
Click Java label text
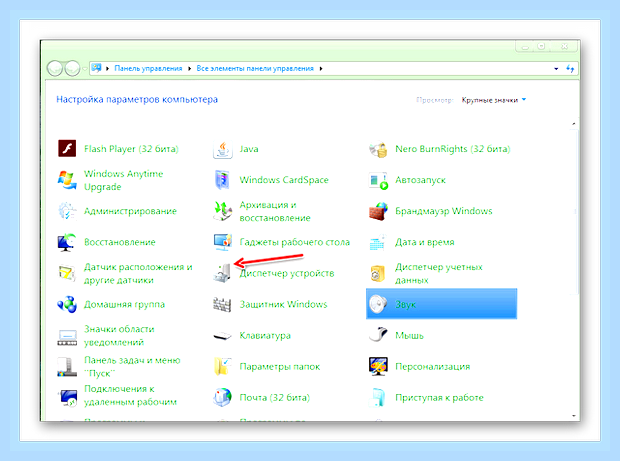[x=249, y=149]
